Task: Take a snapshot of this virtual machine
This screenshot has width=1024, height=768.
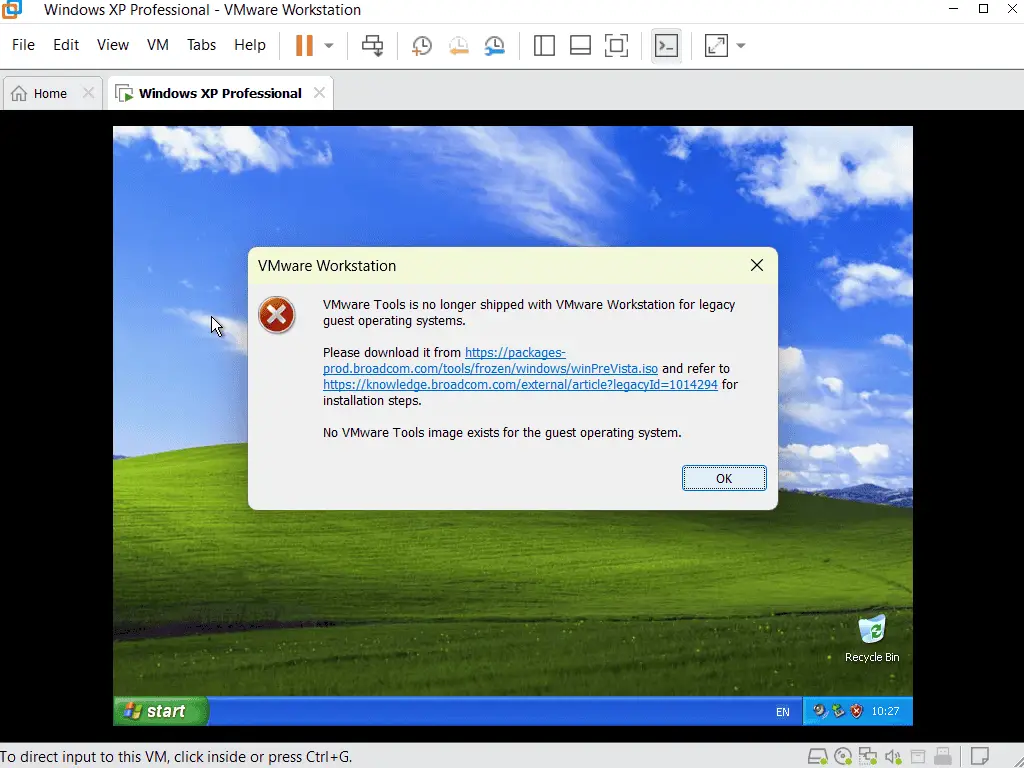Action: 422,46
